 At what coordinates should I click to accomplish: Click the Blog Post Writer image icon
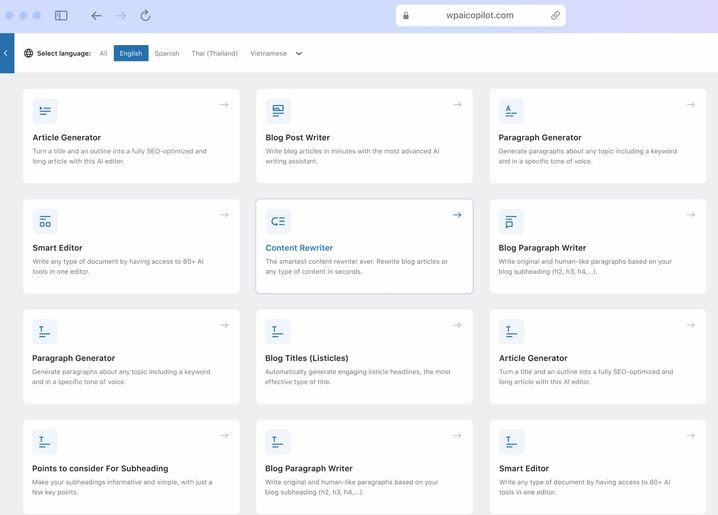pyautogui.click(x=278, y=111)
